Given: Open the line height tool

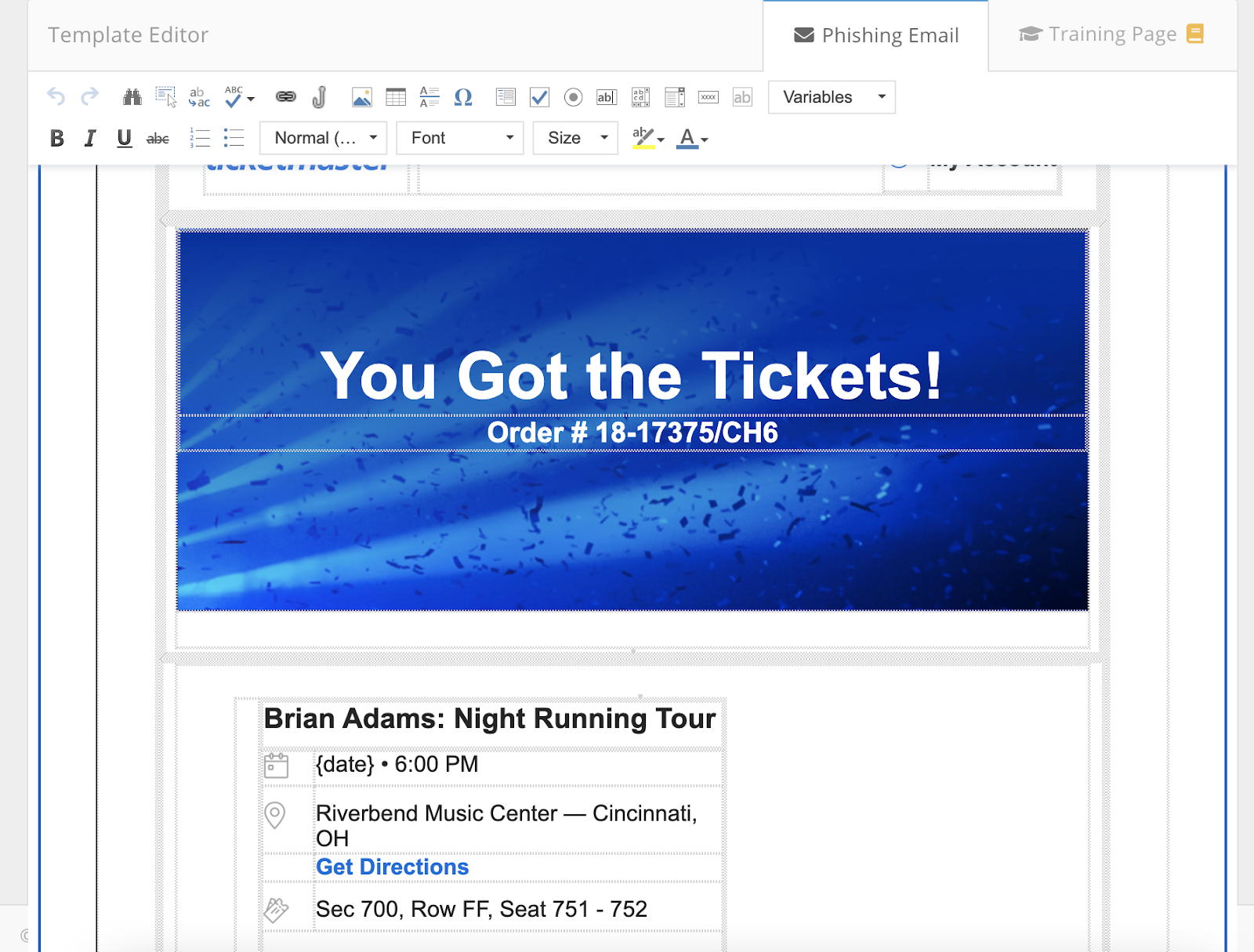Looking at the screenshot, I should click(429, 97).
